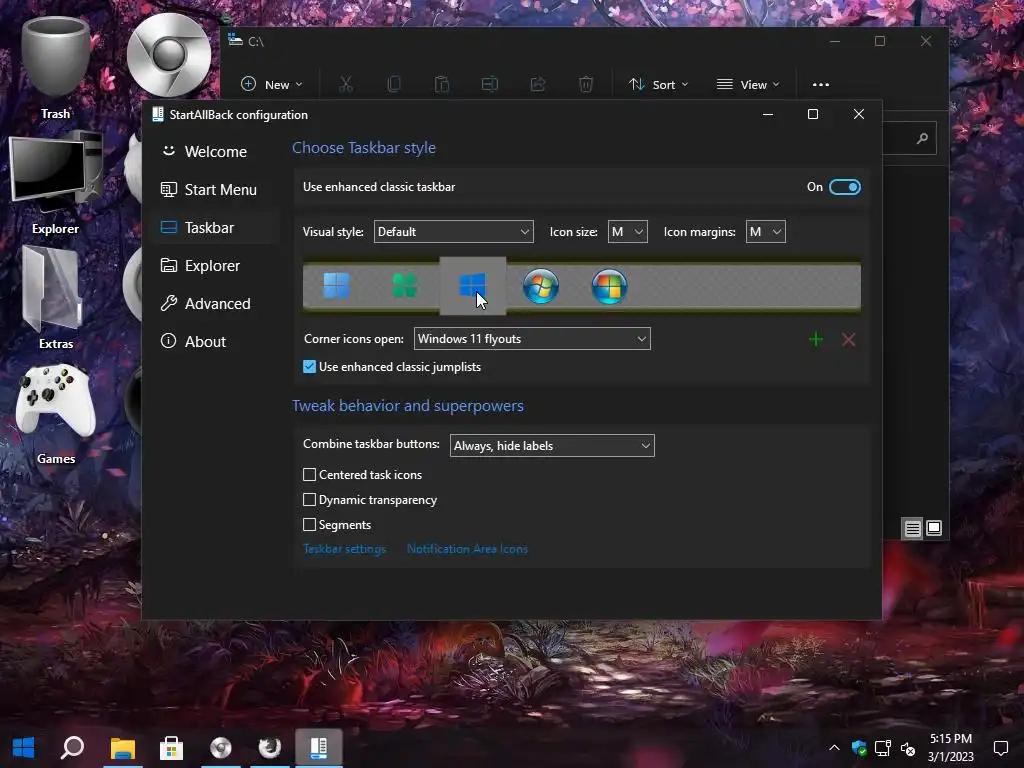Viewport: 1024px width, 768px height.
Task: Click the network tray icon
Action: 883,748
